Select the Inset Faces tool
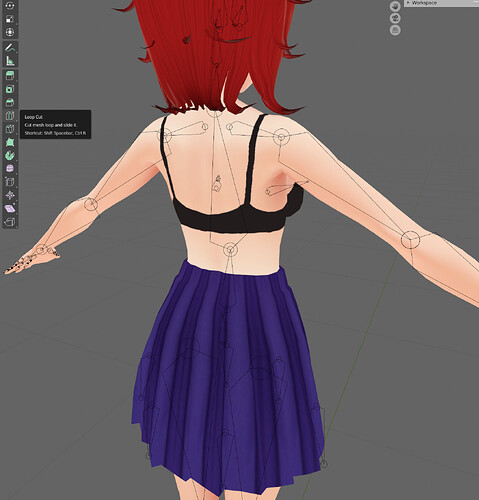Viewport: 479px width, 500px height. [x=10, y=89]
